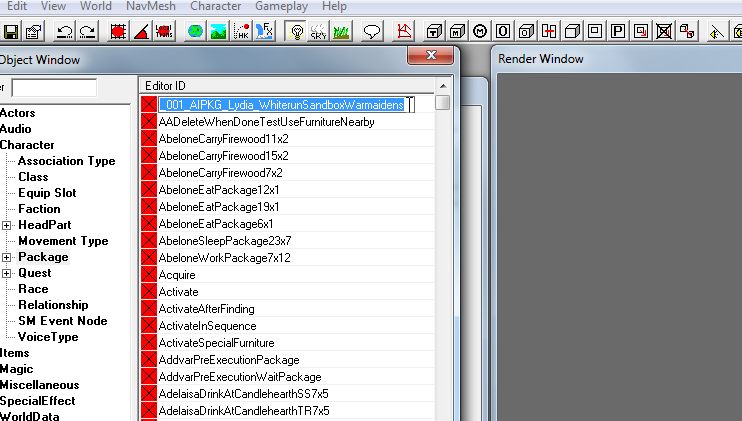
Task: Click the Undo arrow icon
Action: (64, 32)
